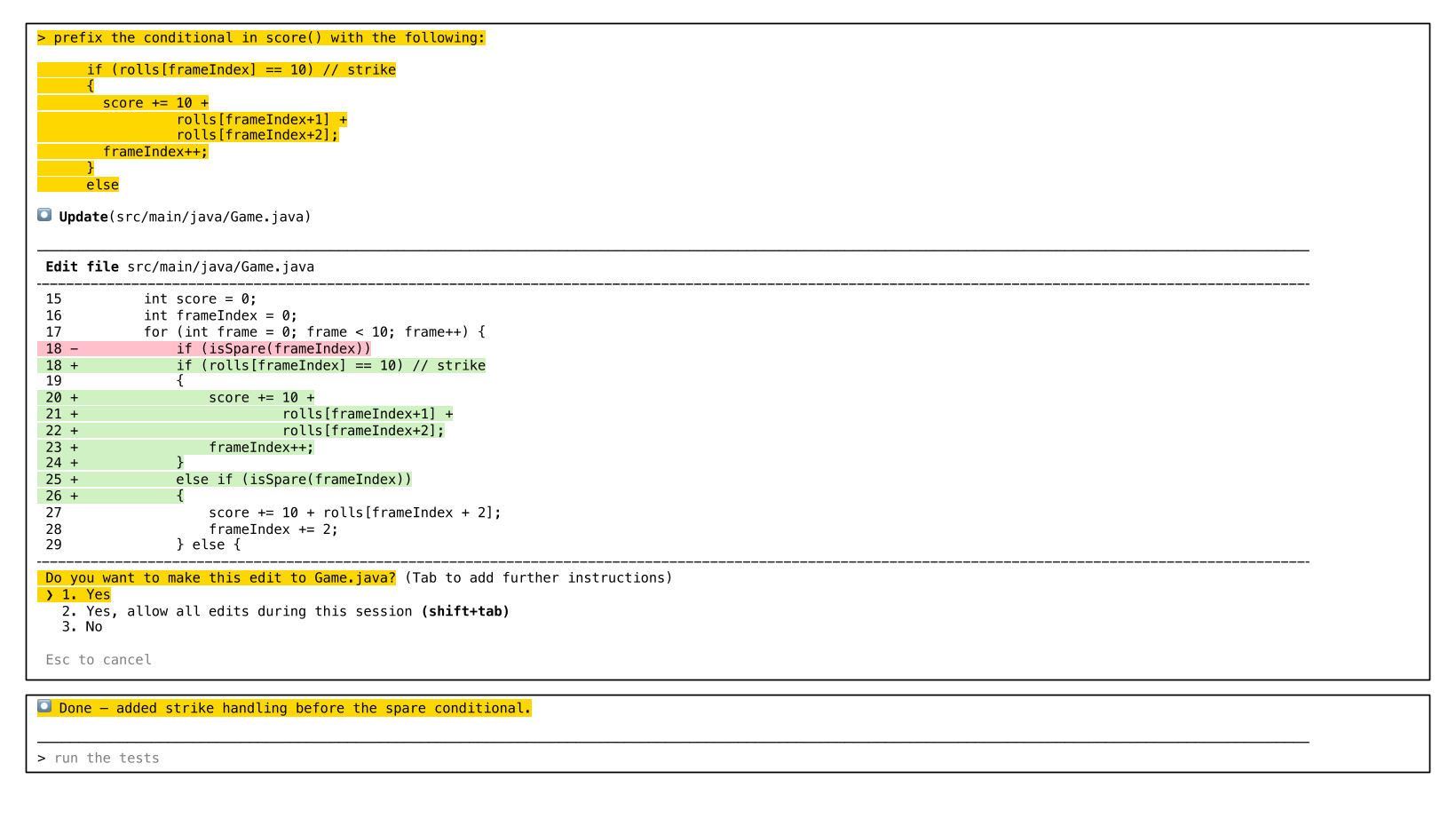
Task: Click the shift+tab shortcut label
Action: [x=465, y=611]
